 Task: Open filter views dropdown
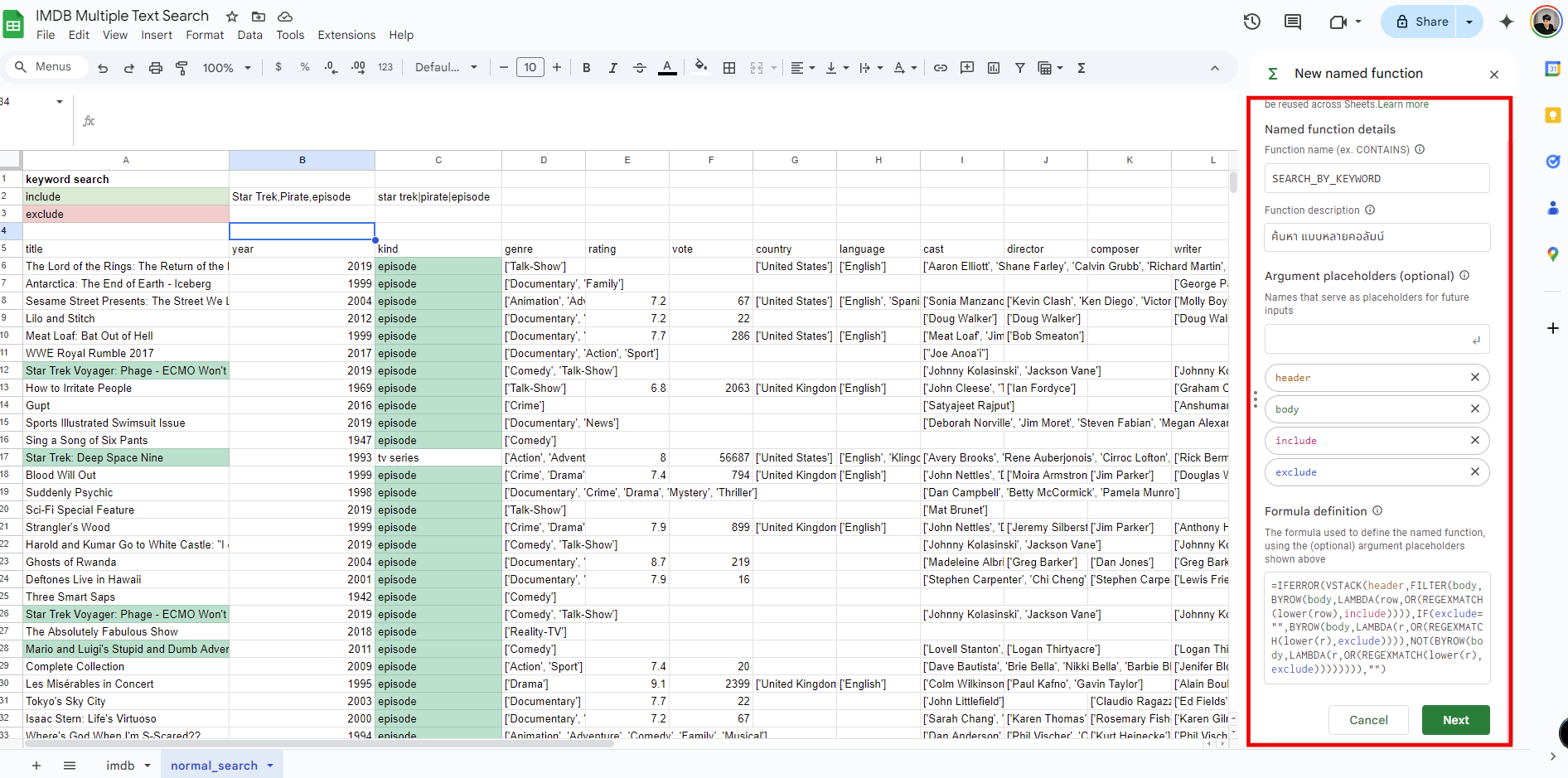(x=1050, y=68)
